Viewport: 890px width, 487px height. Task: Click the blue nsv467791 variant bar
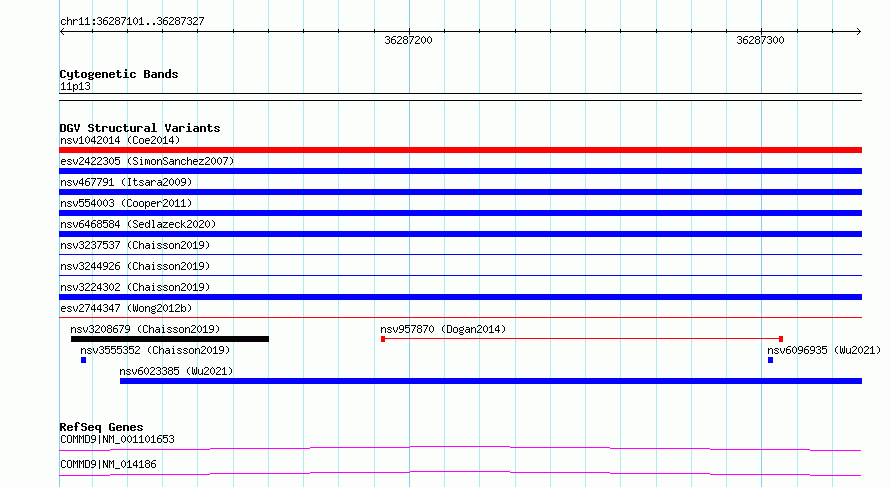460,192
